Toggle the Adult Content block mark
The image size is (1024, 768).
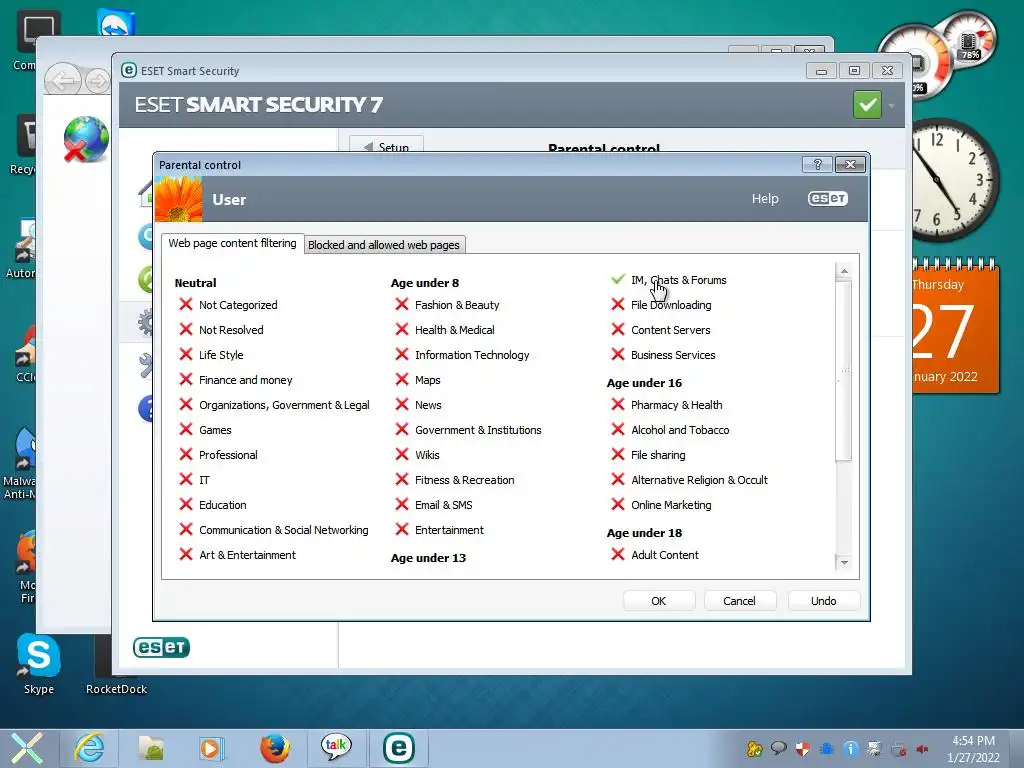618,554
